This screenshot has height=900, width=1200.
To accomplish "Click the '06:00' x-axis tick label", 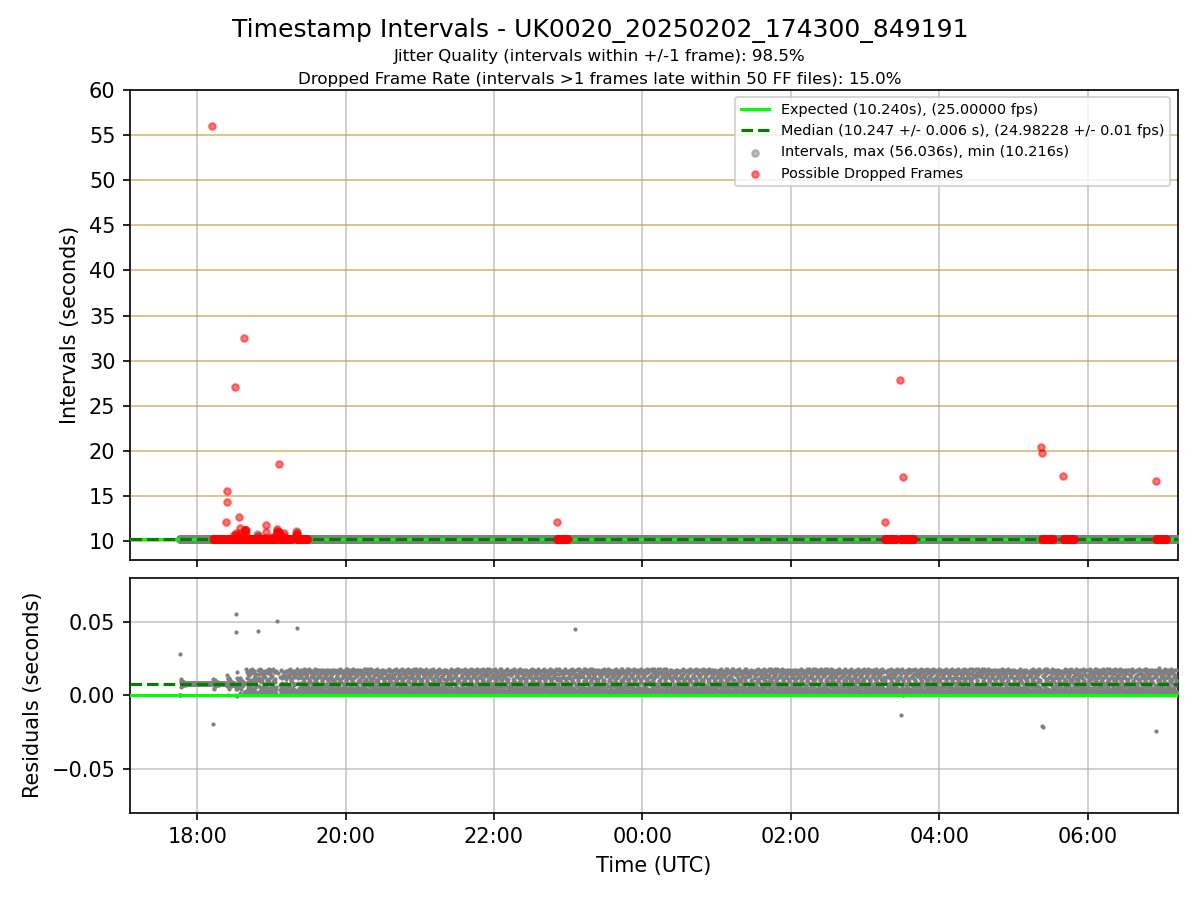I will tap(1087, 835).
